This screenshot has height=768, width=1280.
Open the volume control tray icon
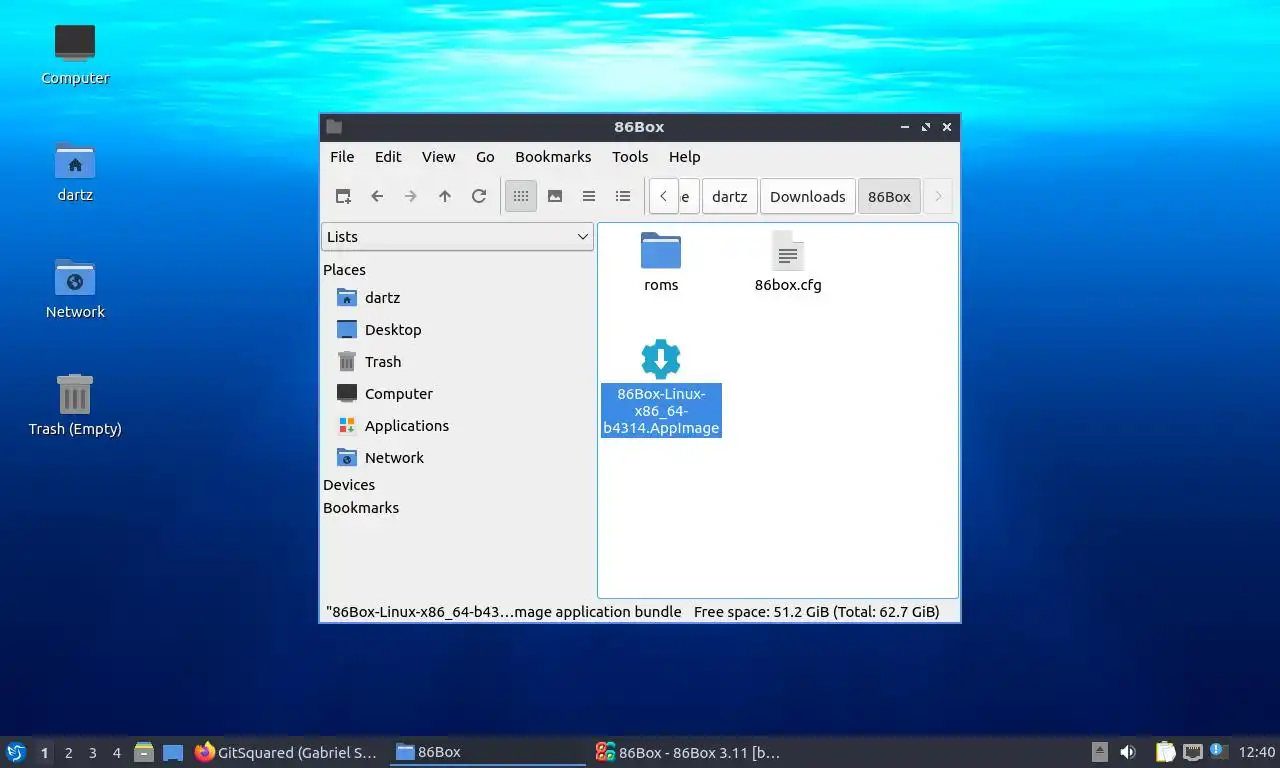pos(1128,752)
